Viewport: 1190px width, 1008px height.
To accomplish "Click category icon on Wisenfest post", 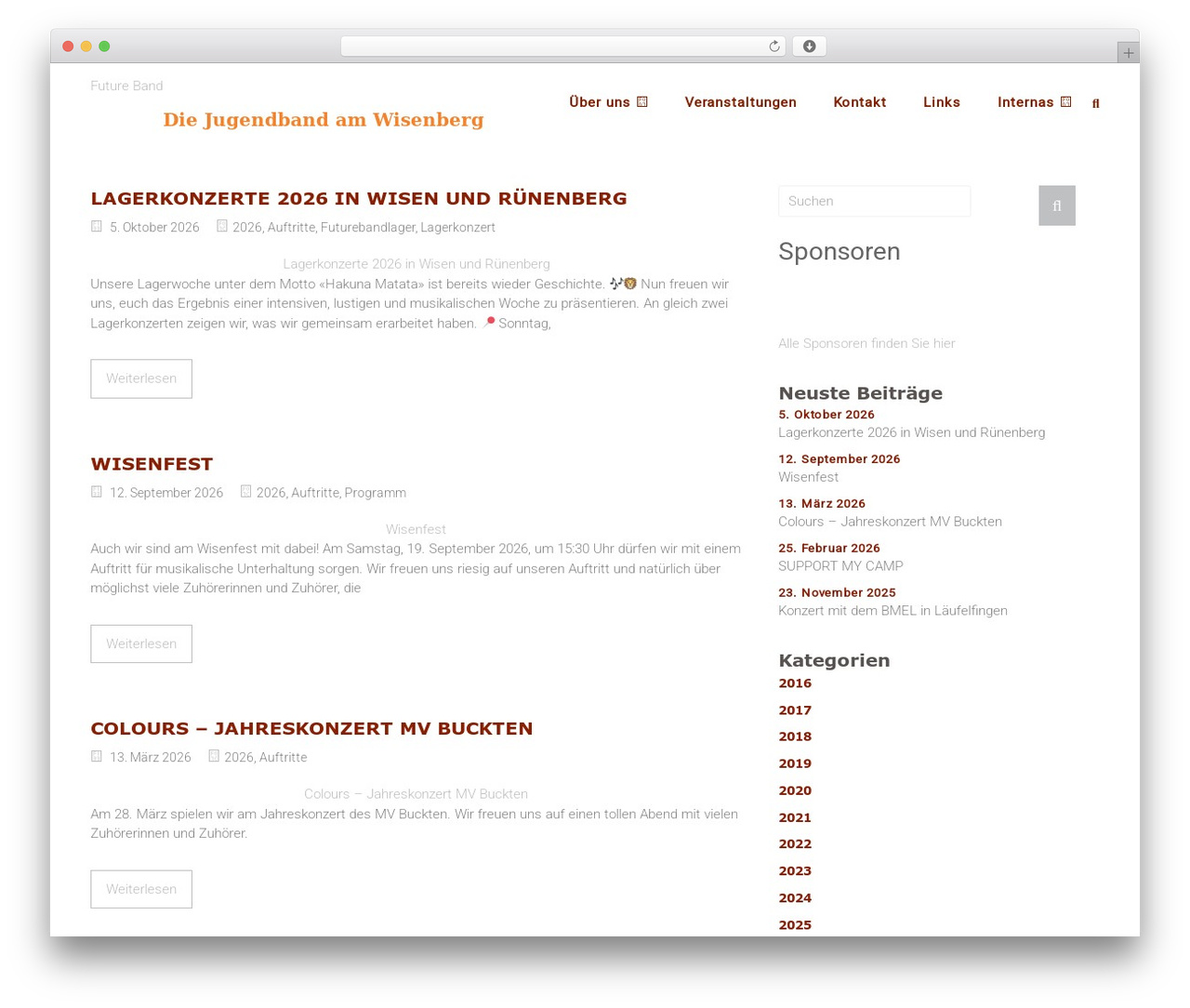I will coord(246,491).
